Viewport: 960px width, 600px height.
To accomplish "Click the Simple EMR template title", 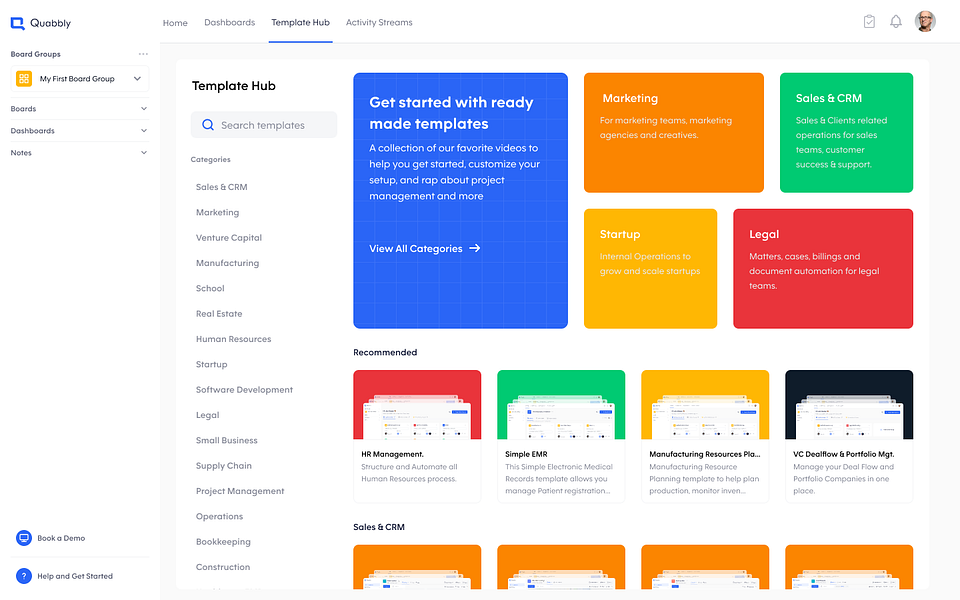I will pyautogui.click(x=527, y=454).
